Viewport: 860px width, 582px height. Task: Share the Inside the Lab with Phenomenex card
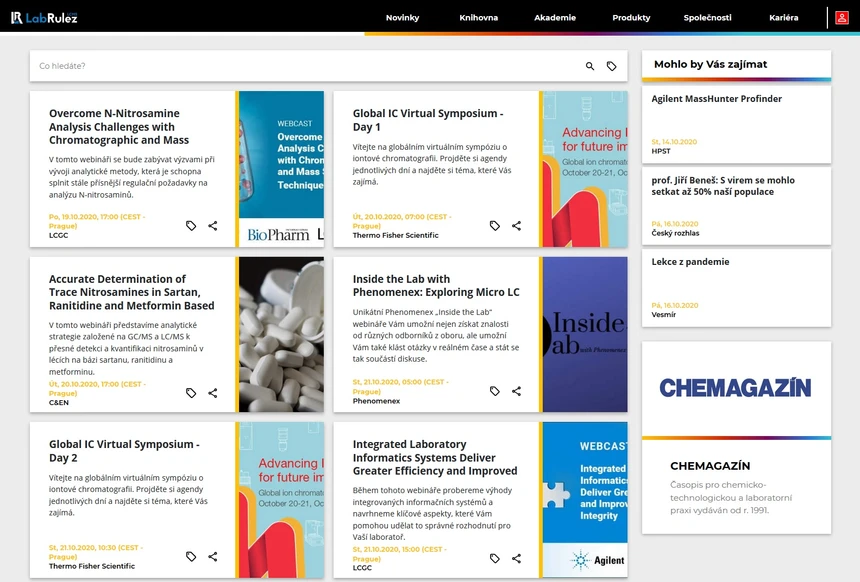pyautogui.click(x=517, y=391)
